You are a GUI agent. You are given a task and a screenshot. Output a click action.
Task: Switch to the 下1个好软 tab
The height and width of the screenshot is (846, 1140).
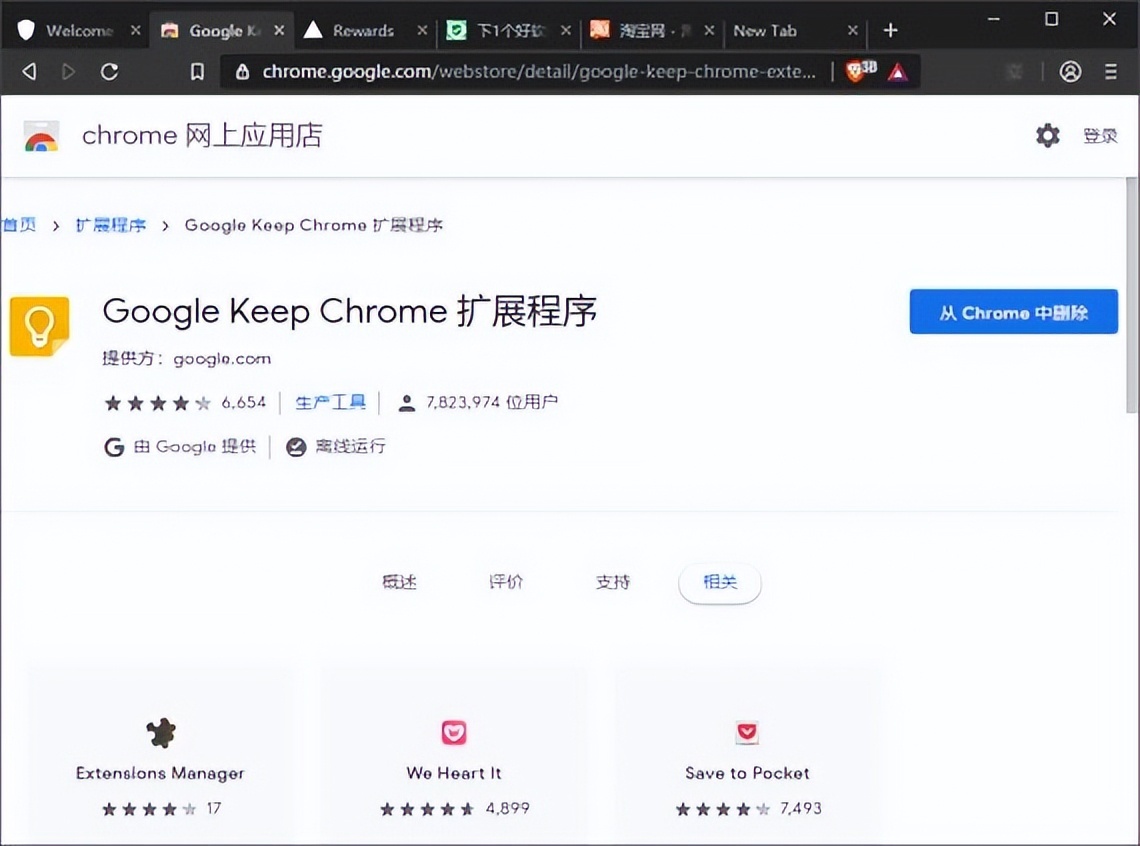tap(509, 31)
